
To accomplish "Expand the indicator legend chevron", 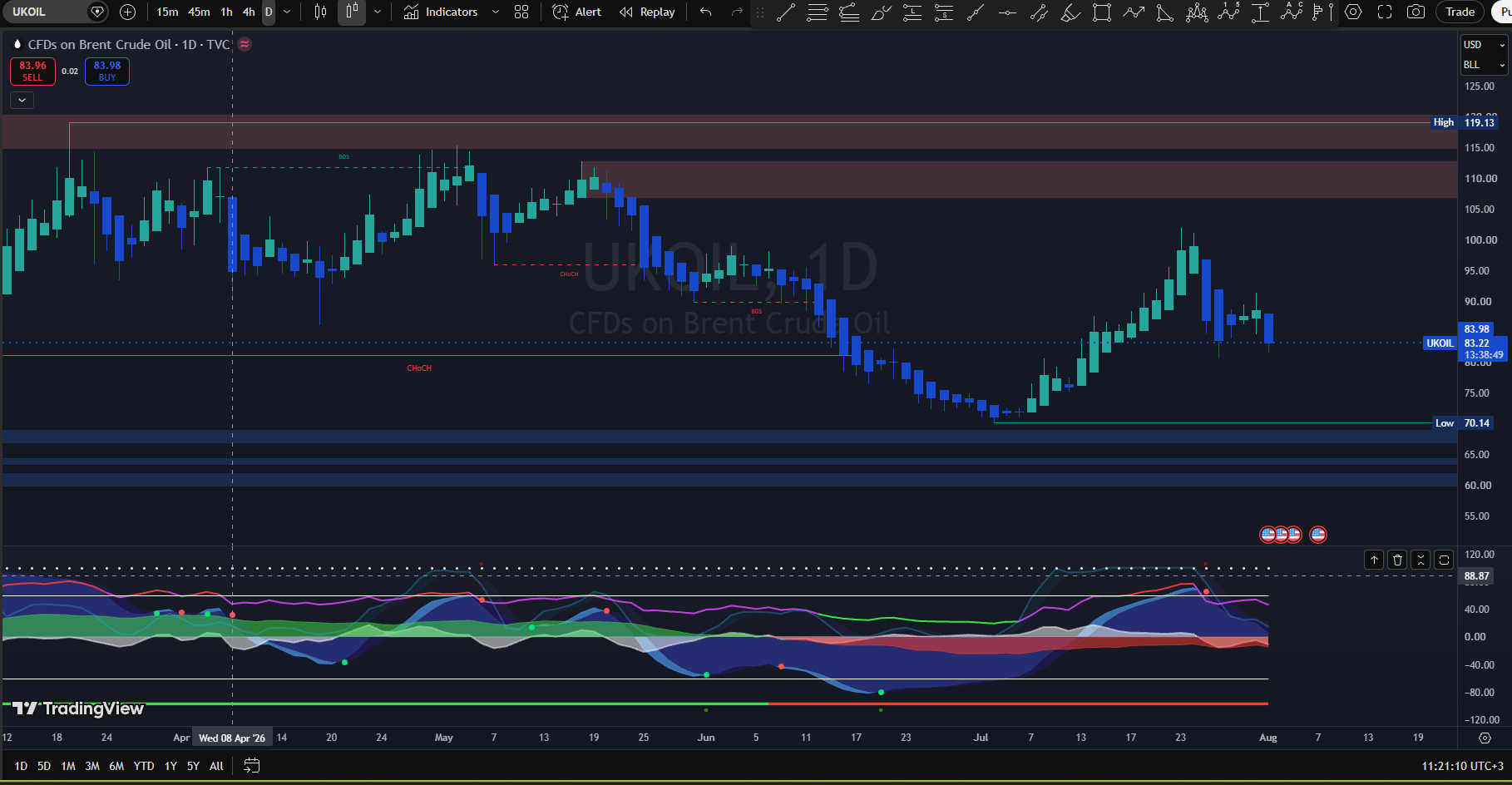I will 22,100.
